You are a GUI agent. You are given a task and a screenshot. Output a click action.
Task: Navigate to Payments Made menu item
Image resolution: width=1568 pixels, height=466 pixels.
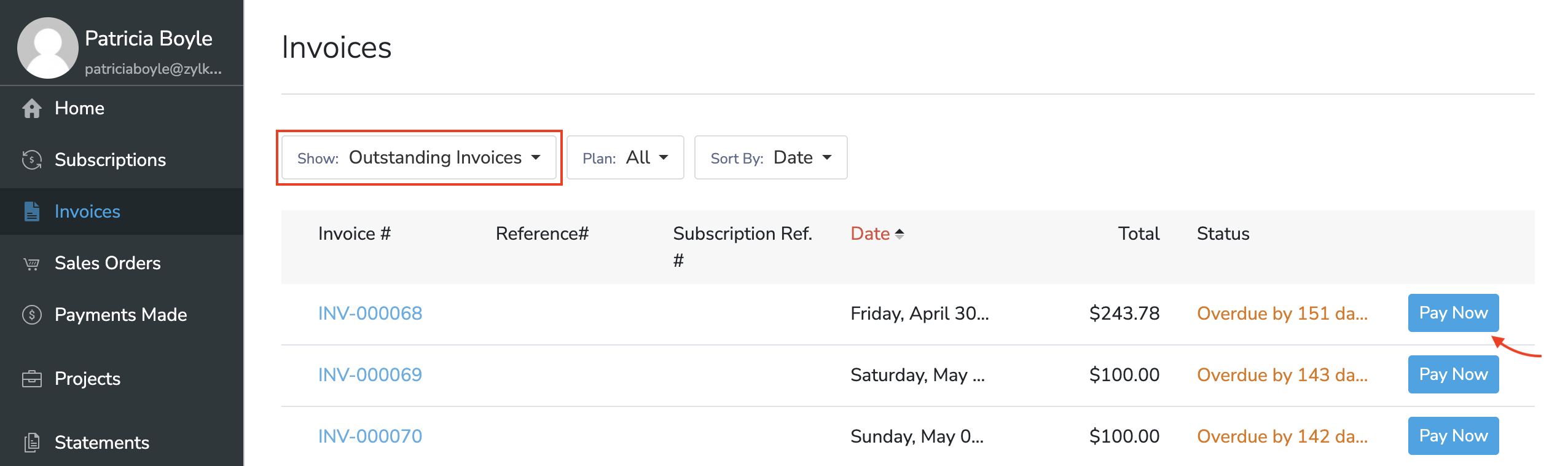[120, 315]
